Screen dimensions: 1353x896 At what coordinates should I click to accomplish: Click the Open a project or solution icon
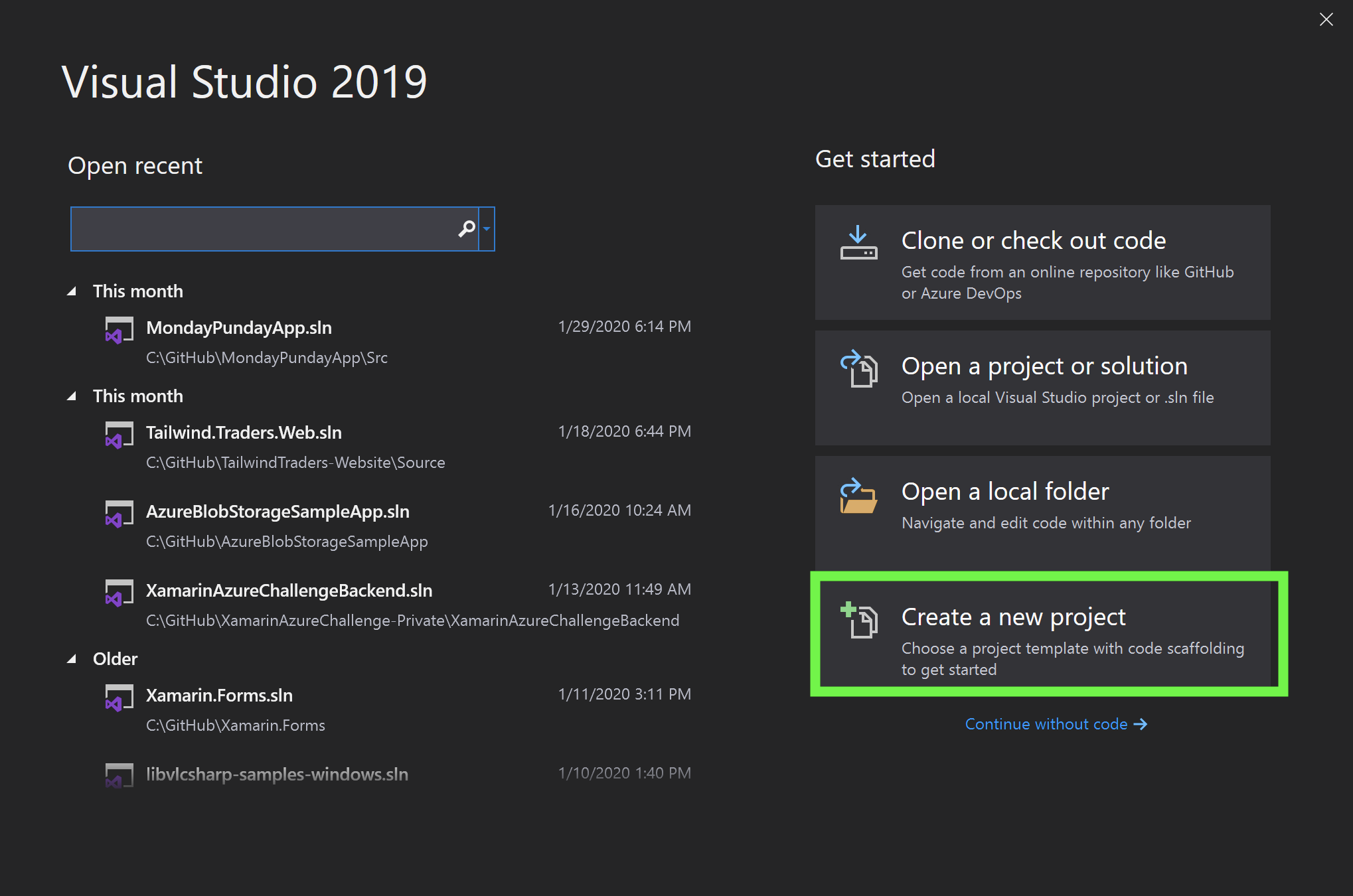tap(858, 369)
